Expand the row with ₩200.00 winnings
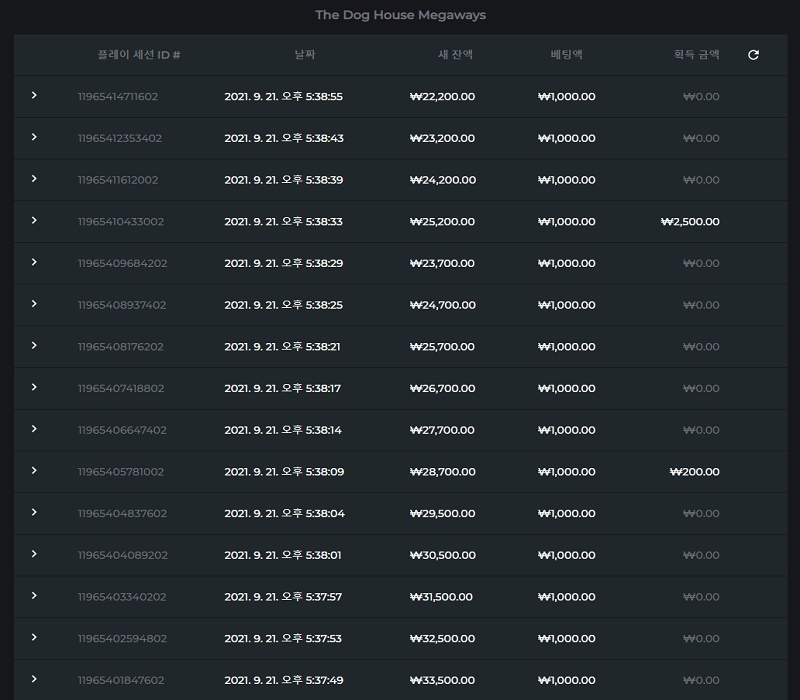Screen dimensions: 800x700 pos(34,470)
